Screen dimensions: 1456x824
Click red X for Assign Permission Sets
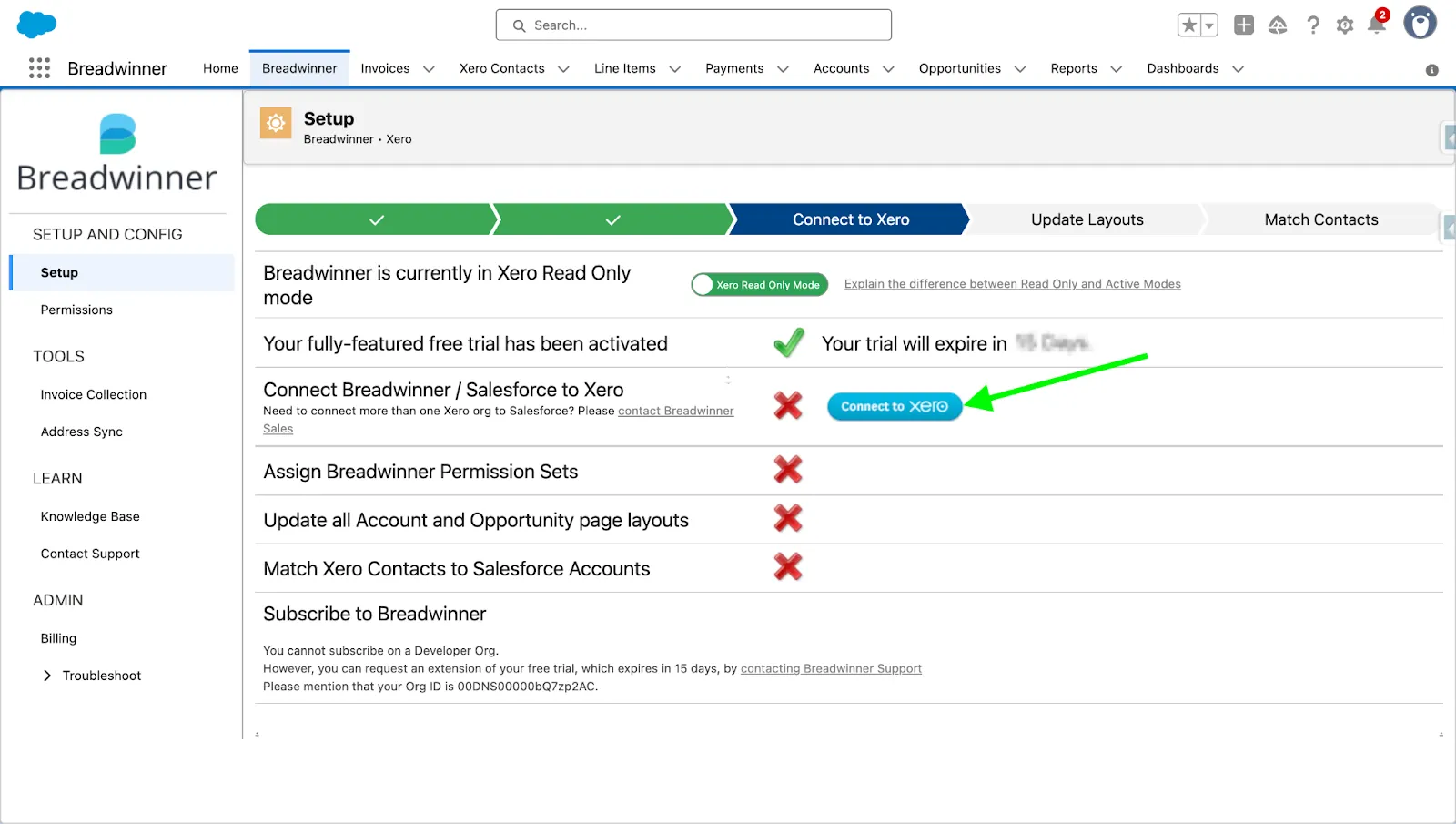click(x=788, y=470)
